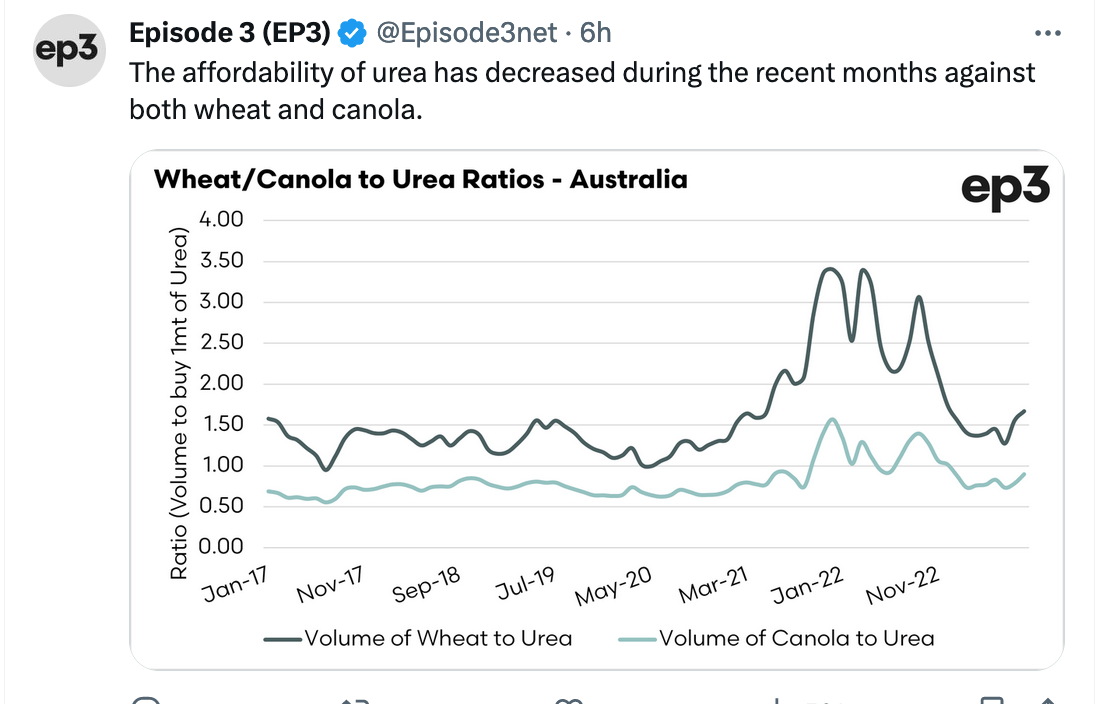The height and width of the screenshot is (704, 1114).
Task: Open the Wheat/Canola to Urea chart image
Action: pyautogui.click(x=597, y=410)
